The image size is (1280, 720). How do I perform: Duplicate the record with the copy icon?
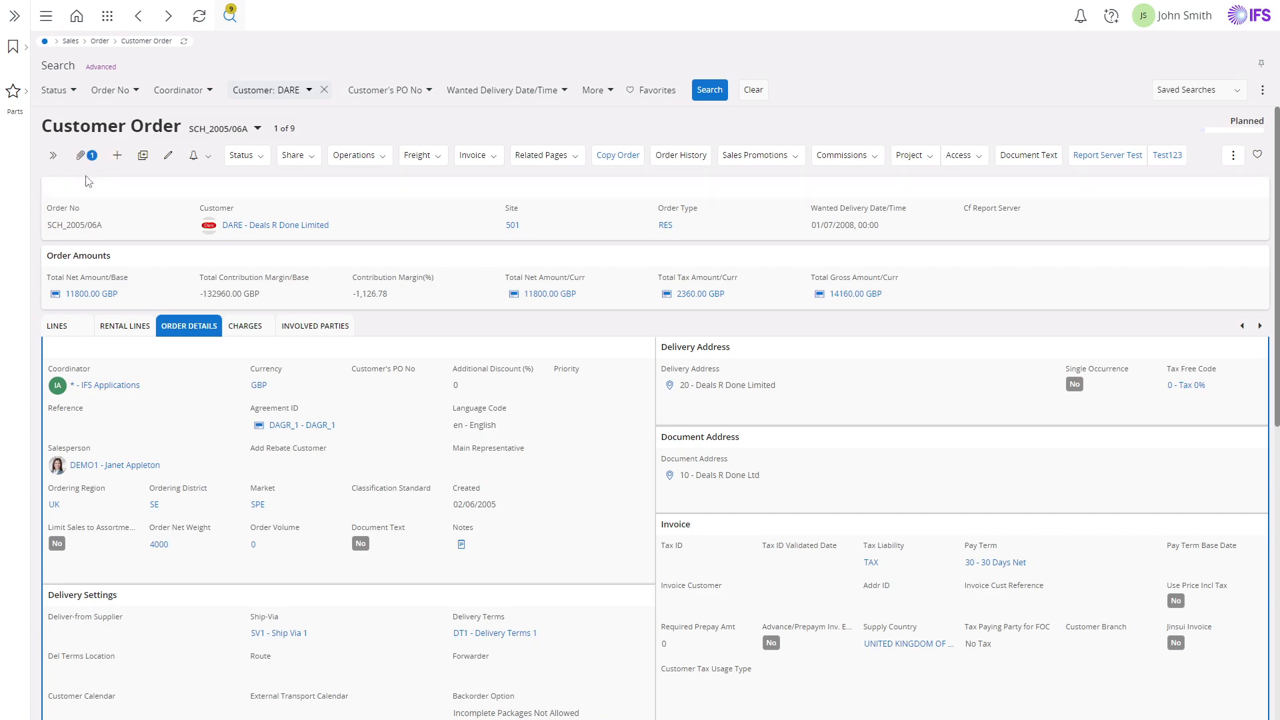142,155
